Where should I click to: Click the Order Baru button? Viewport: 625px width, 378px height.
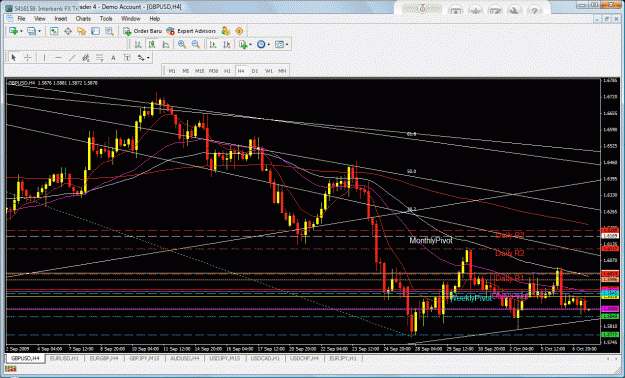142,31
